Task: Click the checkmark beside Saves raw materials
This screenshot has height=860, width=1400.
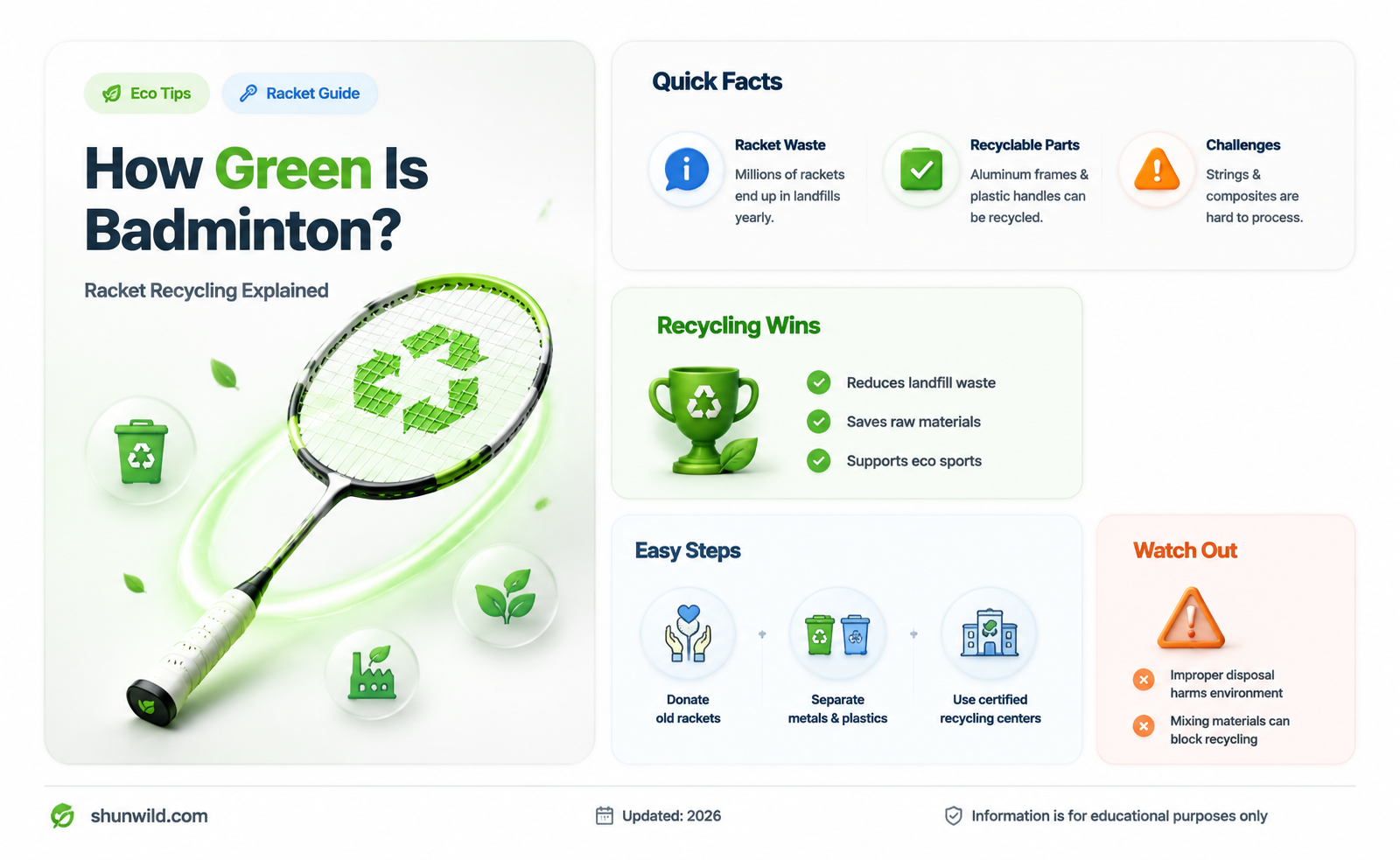Action: click(819, 422)
